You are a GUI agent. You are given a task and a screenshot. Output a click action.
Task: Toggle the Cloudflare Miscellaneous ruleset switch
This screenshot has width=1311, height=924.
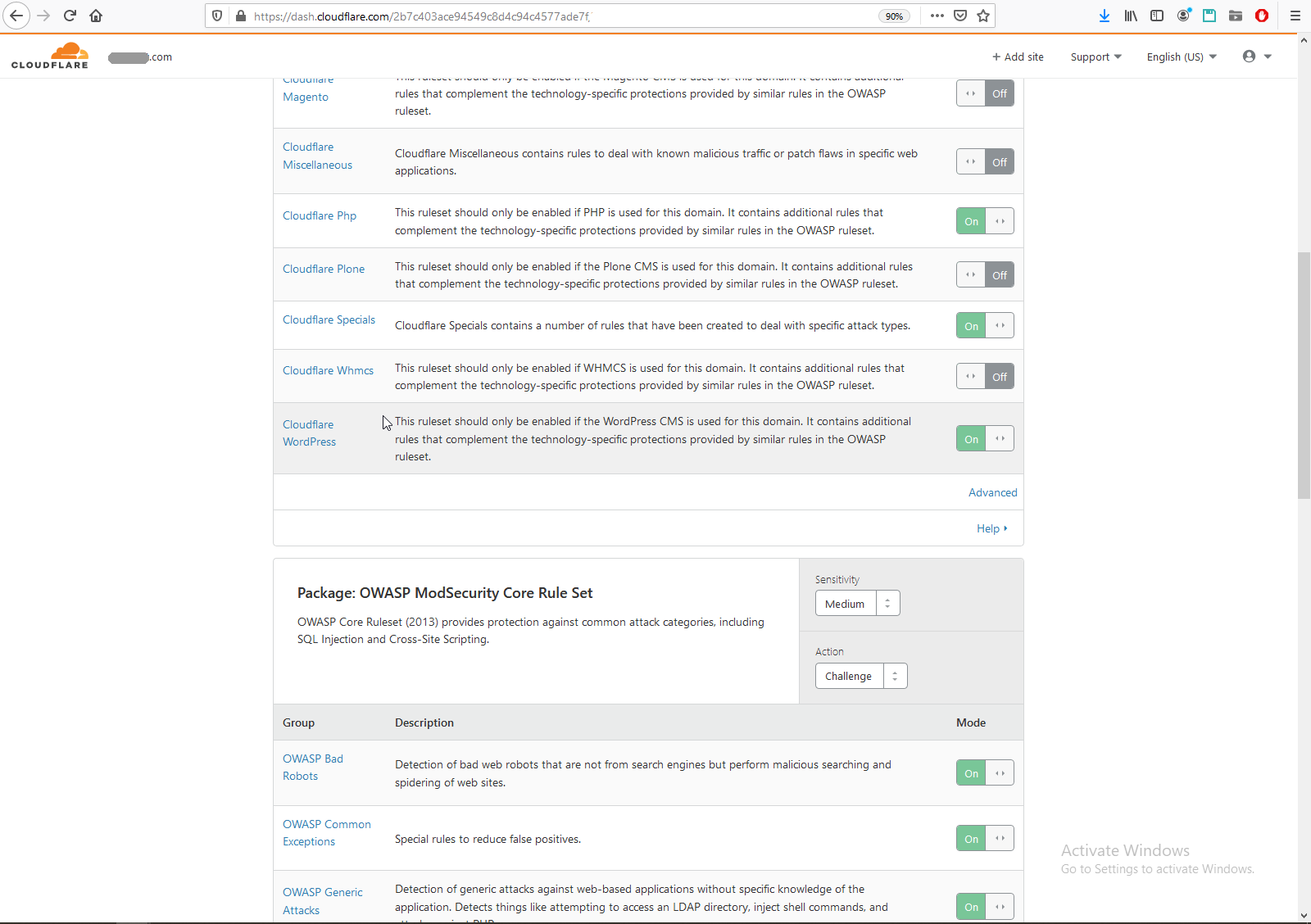pyautogui.click(x=985, y=162)
